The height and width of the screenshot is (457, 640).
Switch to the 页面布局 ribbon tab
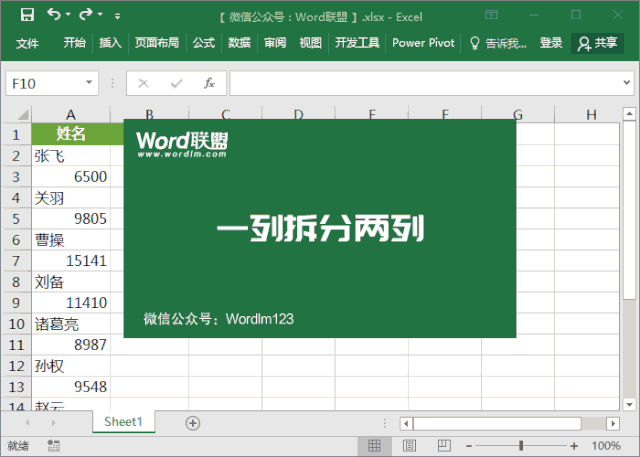coord(157,43)
